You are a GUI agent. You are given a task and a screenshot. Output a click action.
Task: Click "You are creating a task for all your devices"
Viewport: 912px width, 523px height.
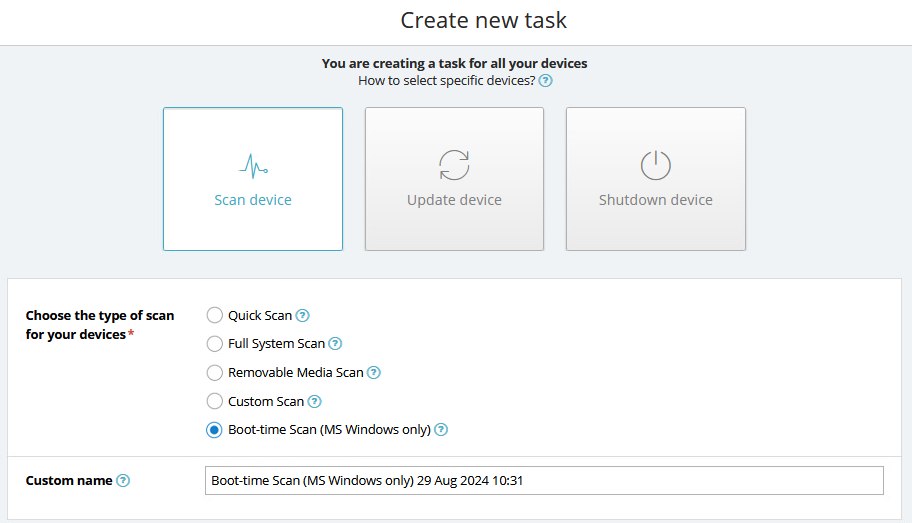454,63
